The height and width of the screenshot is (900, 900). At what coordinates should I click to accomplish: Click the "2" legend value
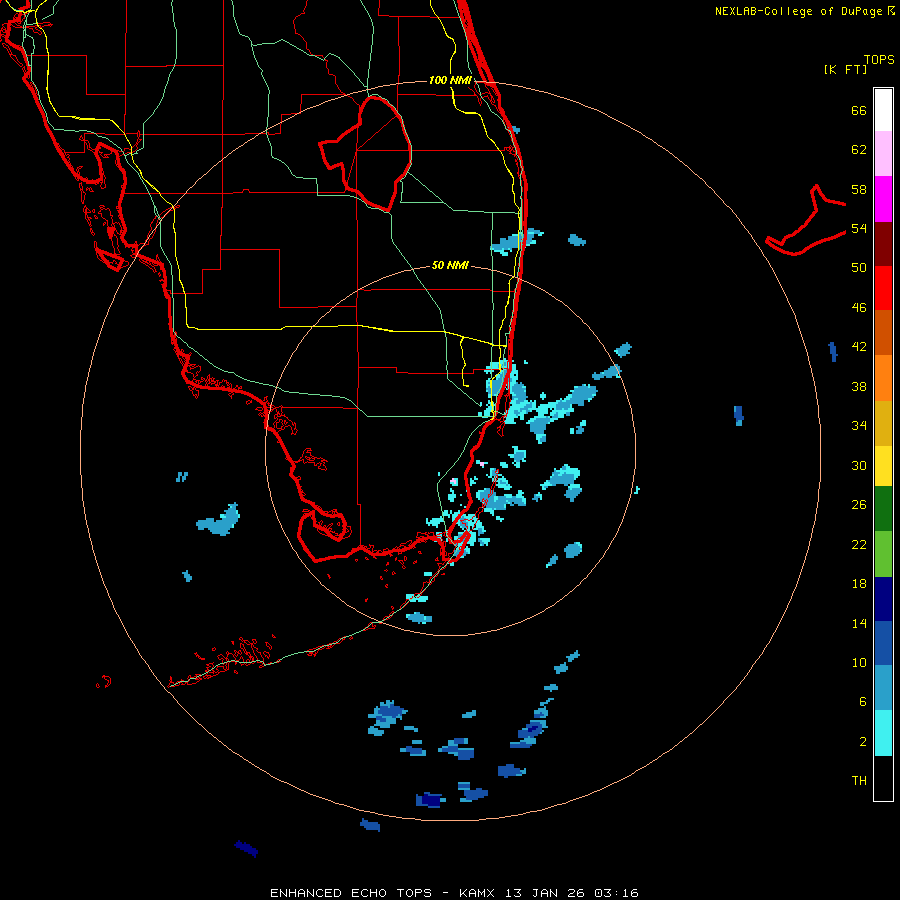(863, 742)
